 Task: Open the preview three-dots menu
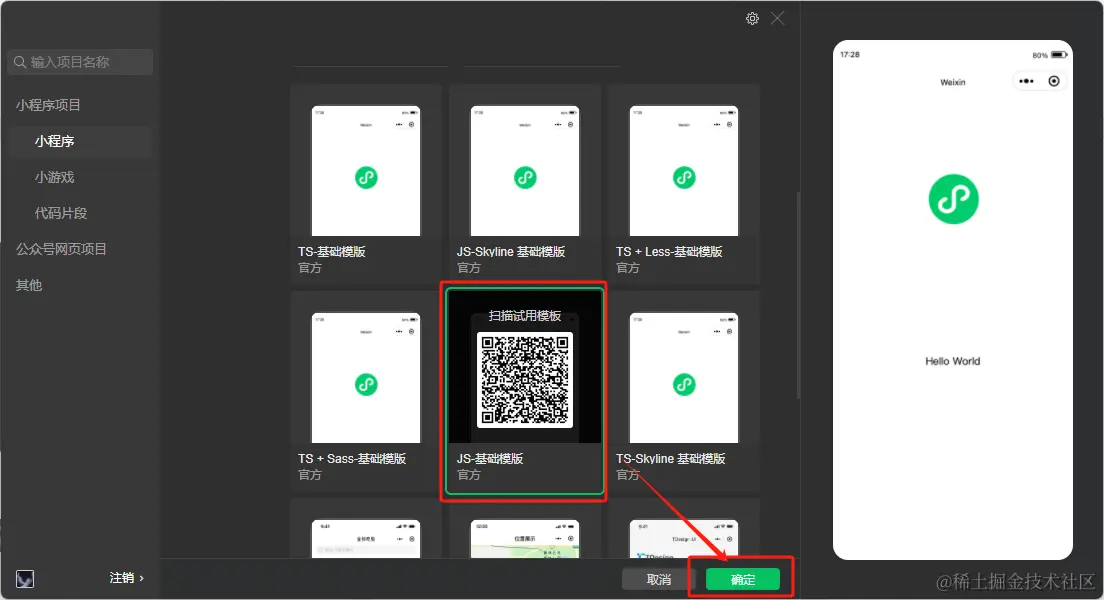click(1027, 81)
